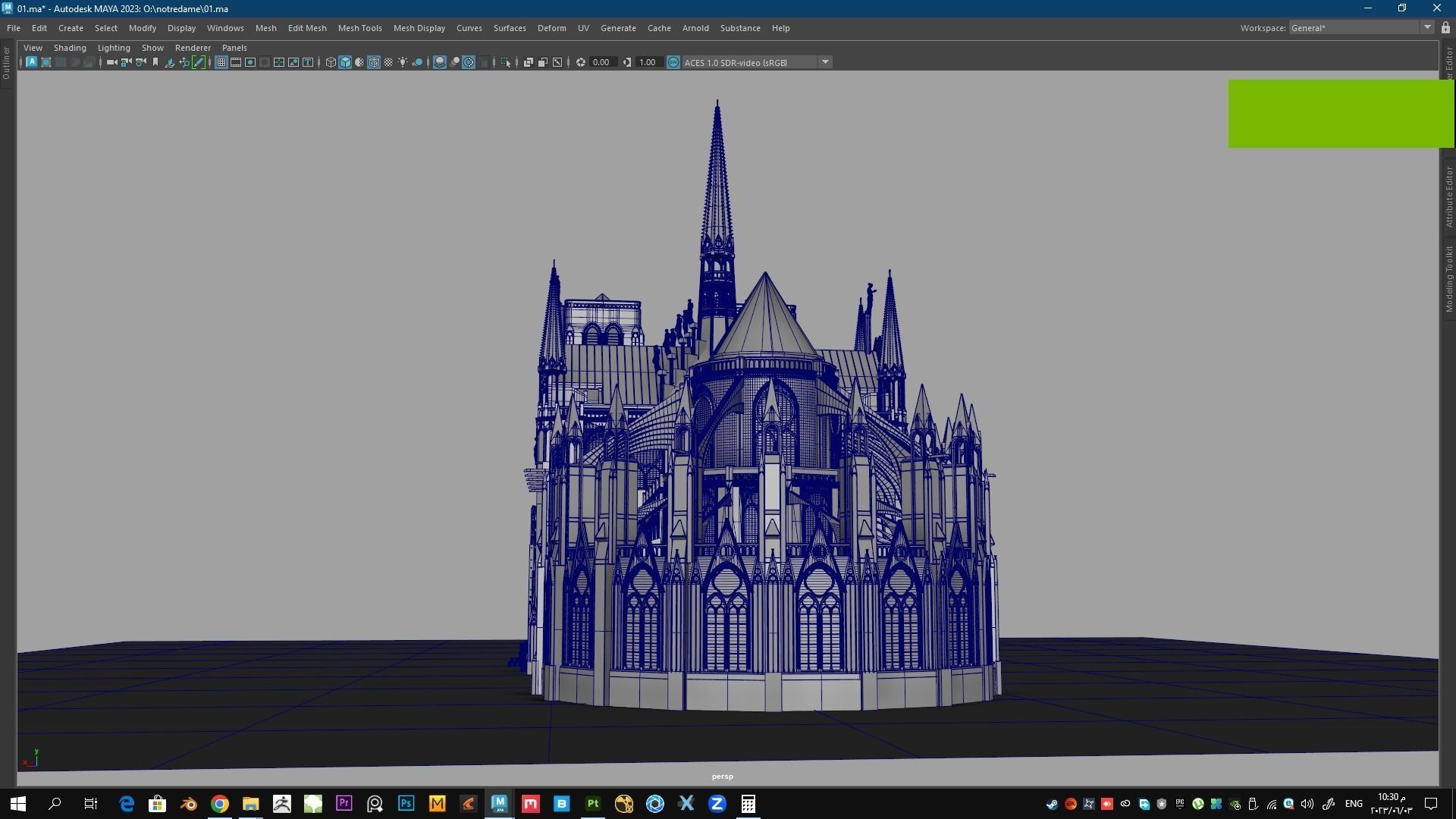Open the Mesh Tools menu

(359, 28)
